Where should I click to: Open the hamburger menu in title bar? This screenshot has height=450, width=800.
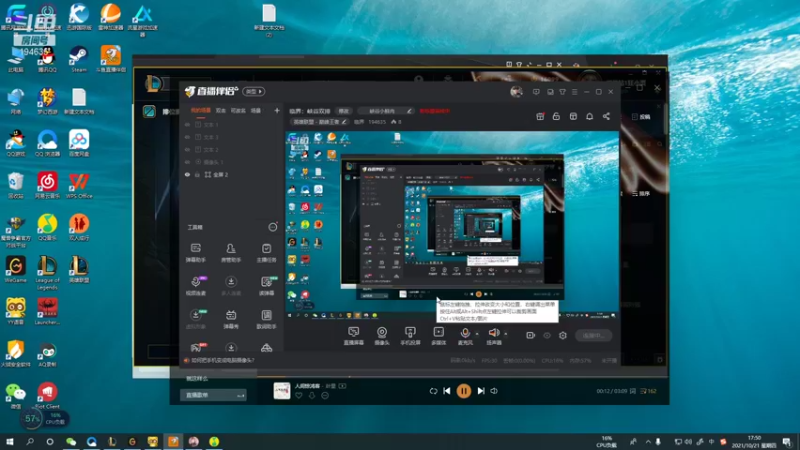[x=574, y=92]
